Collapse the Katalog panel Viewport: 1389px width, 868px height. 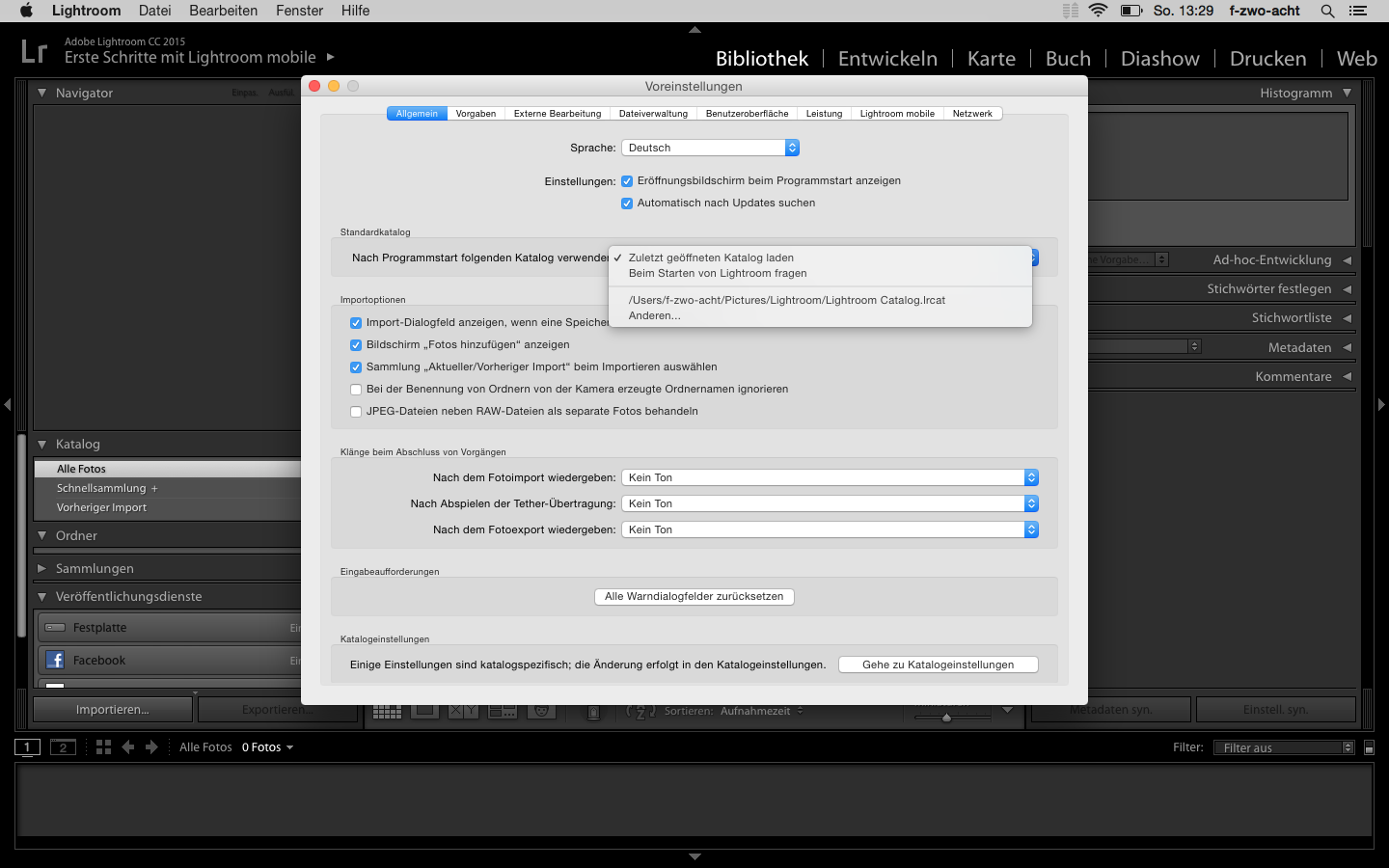pos(41,445)
